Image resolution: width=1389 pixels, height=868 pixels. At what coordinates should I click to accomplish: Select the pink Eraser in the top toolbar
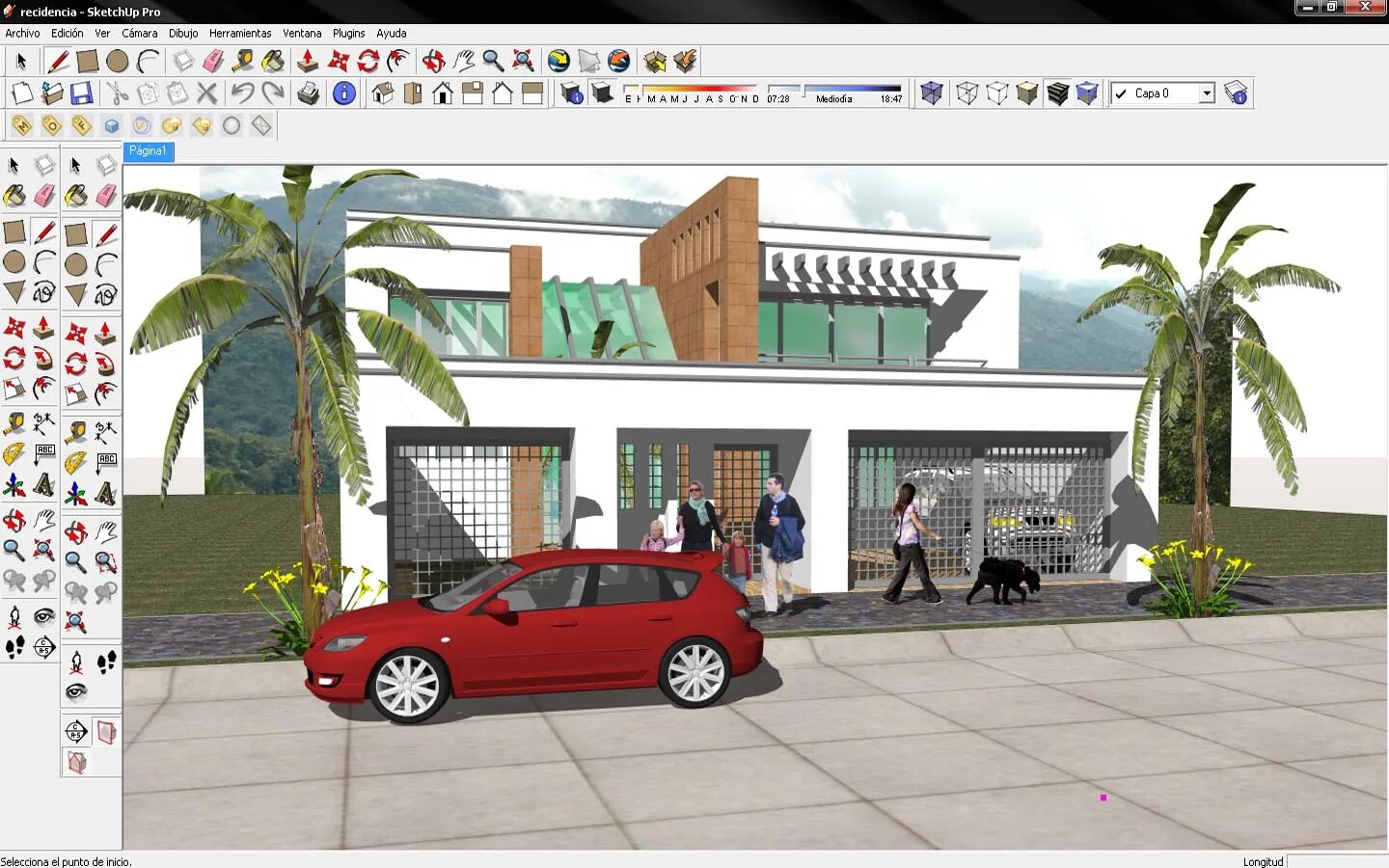213,62
